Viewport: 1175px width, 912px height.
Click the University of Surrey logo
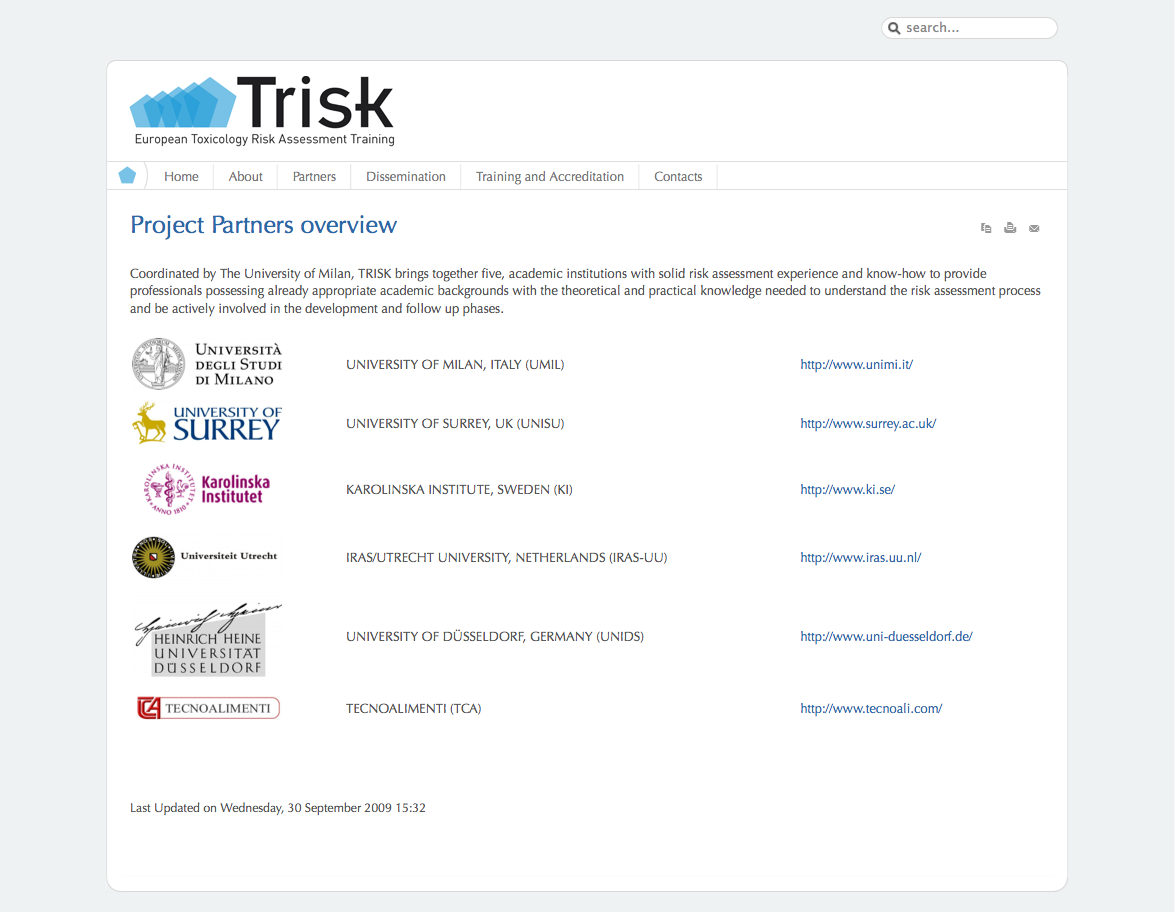(x=207, y=423)
